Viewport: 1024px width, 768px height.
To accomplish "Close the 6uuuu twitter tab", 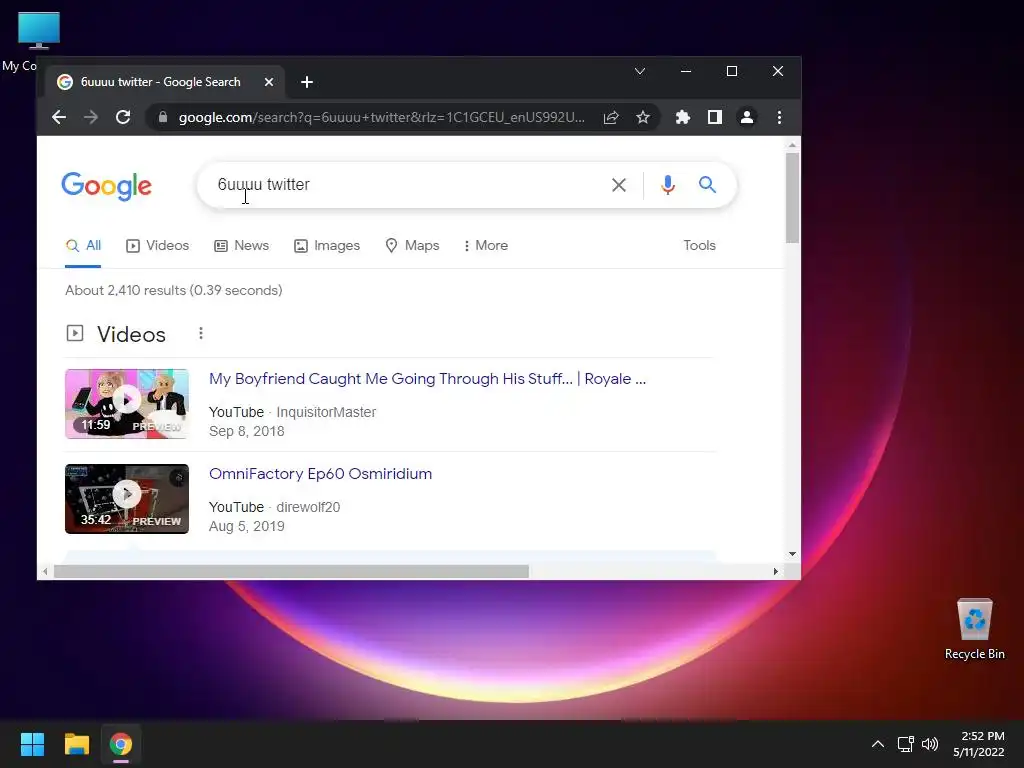I will tap(268, 82).
